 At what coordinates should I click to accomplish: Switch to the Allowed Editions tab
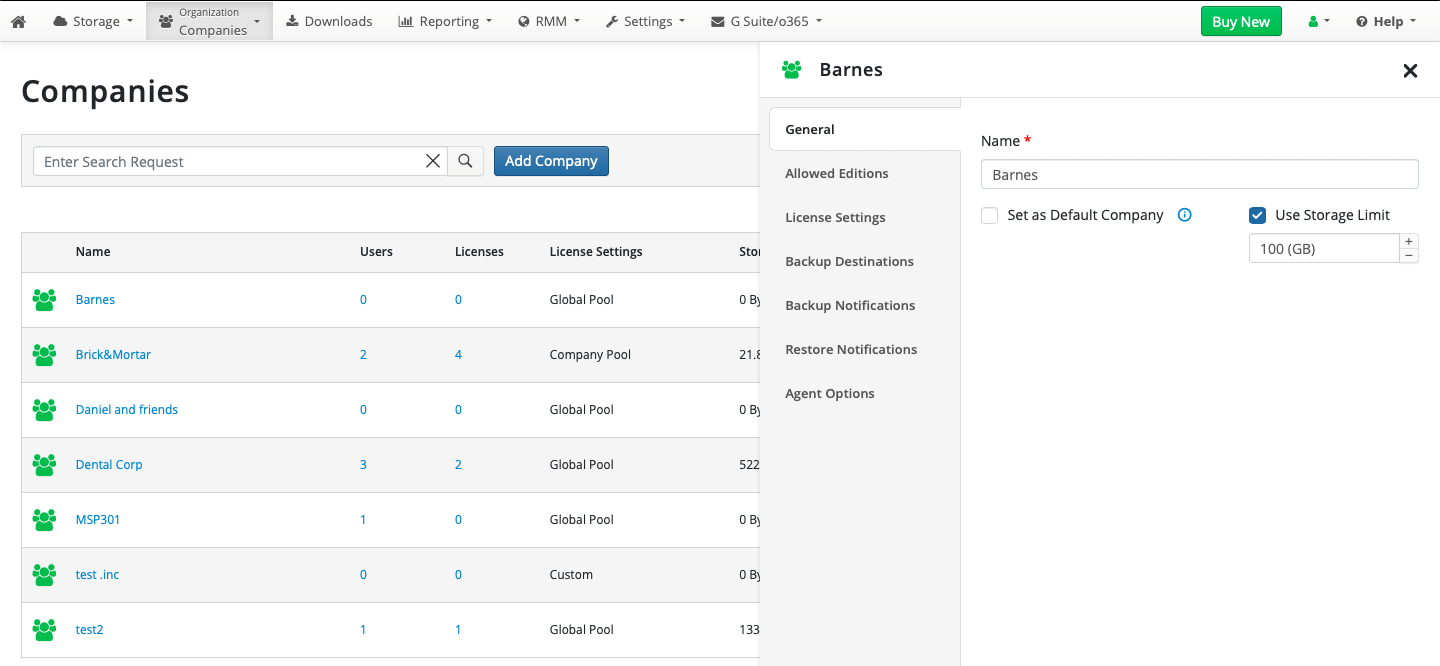(x=836, y=173)
